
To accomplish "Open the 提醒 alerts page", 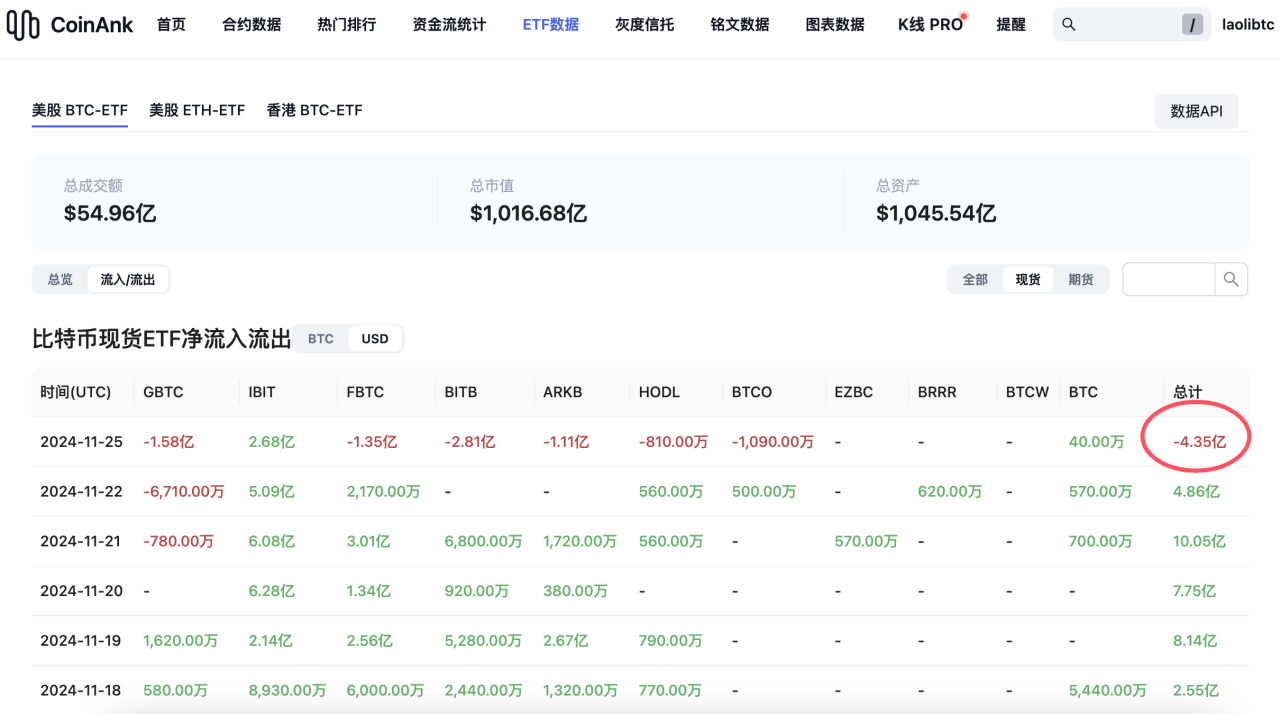I will (x=1010, y=24).
